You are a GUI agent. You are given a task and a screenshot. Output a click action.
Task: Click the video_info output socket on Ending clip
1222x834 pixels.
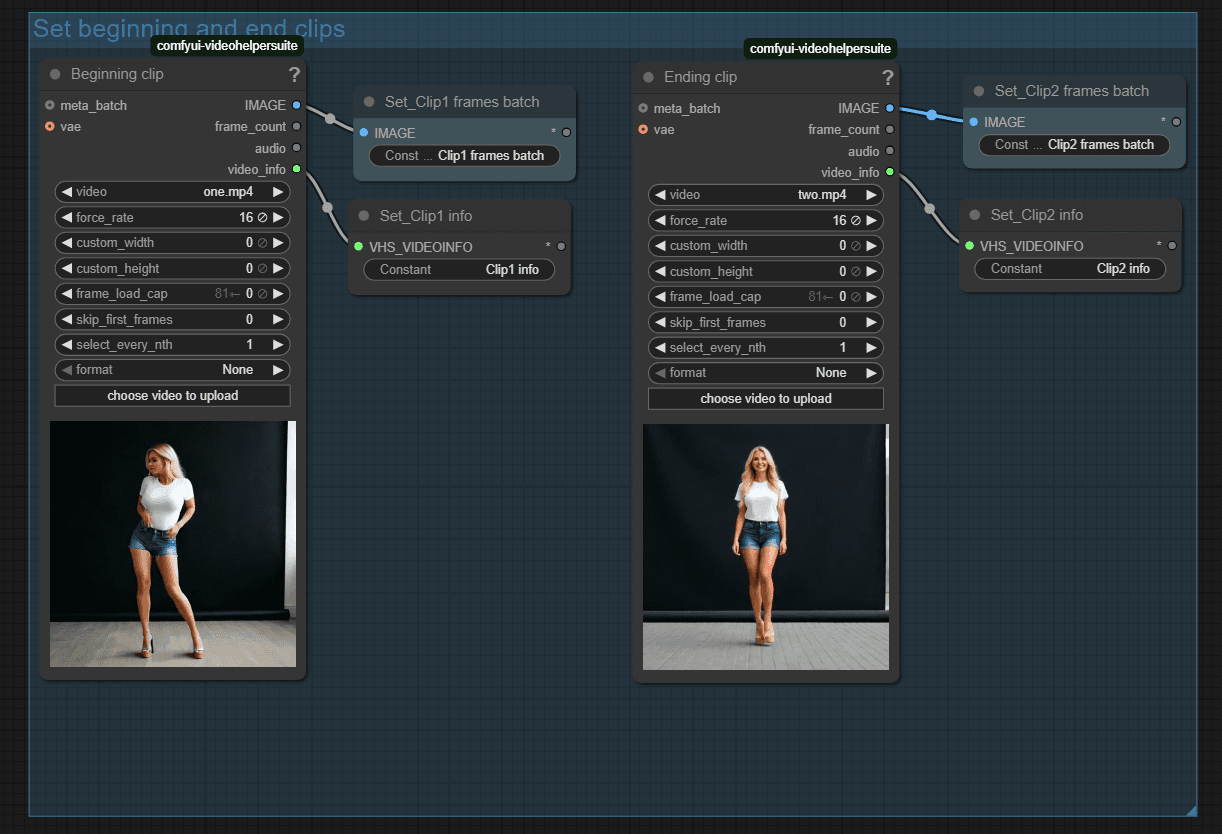(890, 172)
